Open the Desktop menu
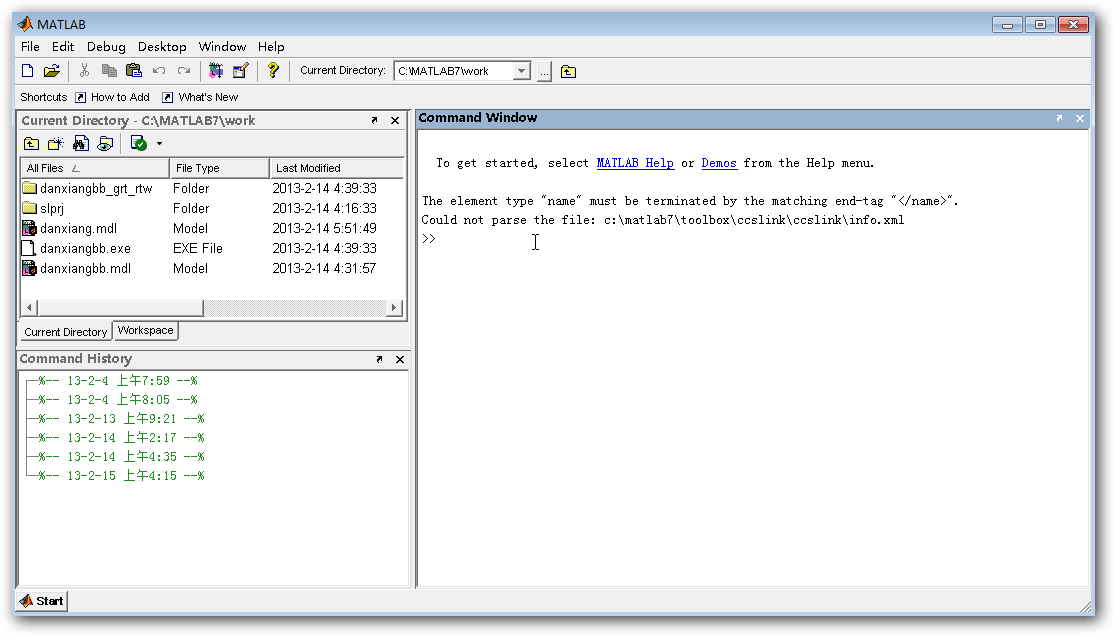1115x636 pixels. (x=162, y=47)
